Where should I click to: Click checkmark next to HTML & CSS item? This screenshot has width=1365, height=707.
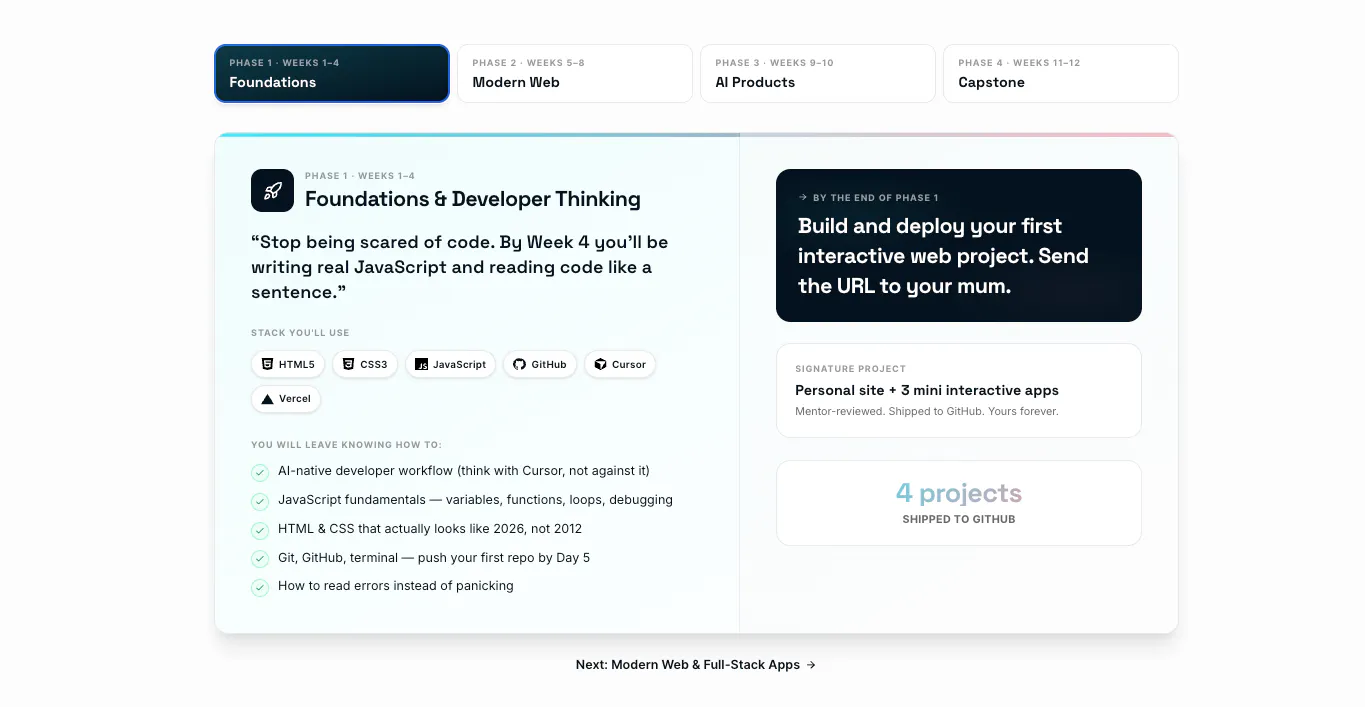pos(260,530)
